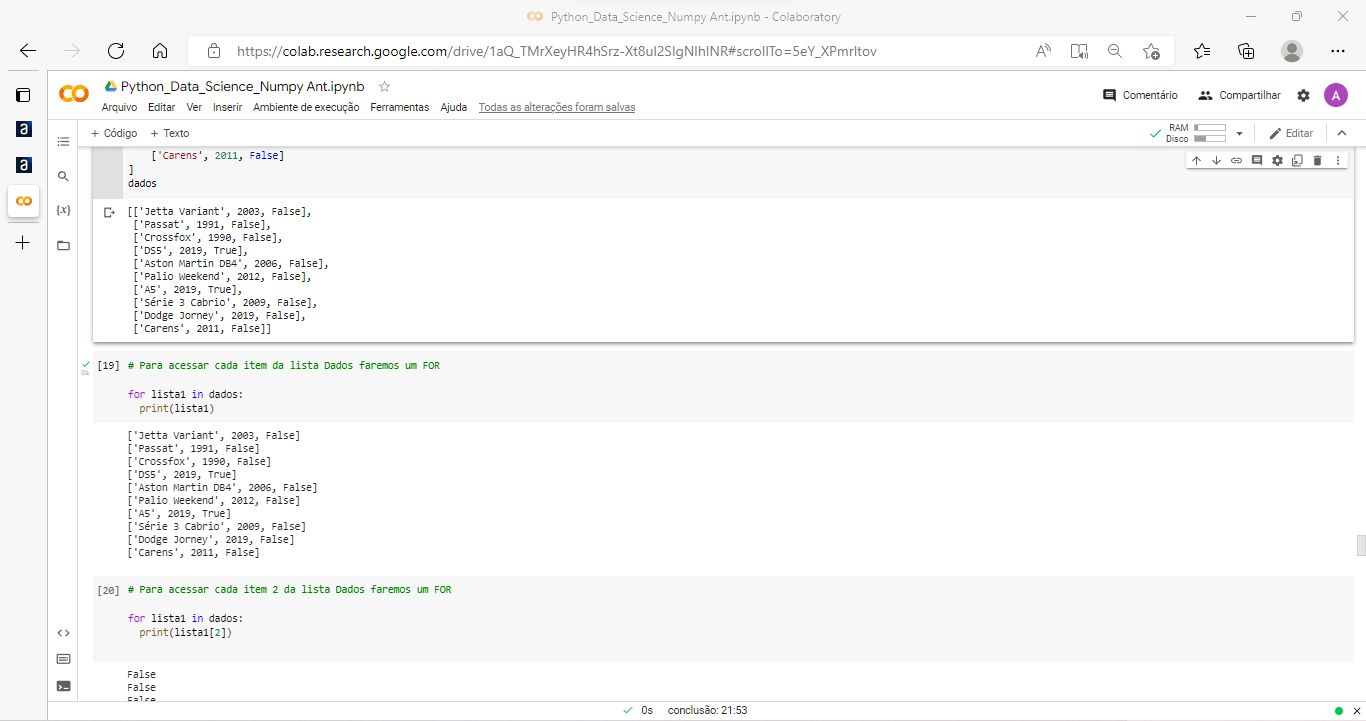Viewport: 1366px width, 721px height.
Task: Open read aloud in address bar
Action: (x=1043, y=51)
